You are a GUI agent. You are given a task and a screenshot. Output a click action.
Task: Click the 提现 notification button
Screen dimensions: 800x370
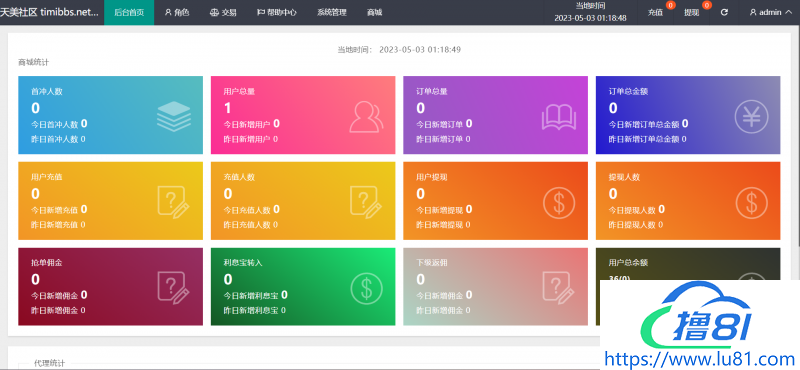point(691,12)
